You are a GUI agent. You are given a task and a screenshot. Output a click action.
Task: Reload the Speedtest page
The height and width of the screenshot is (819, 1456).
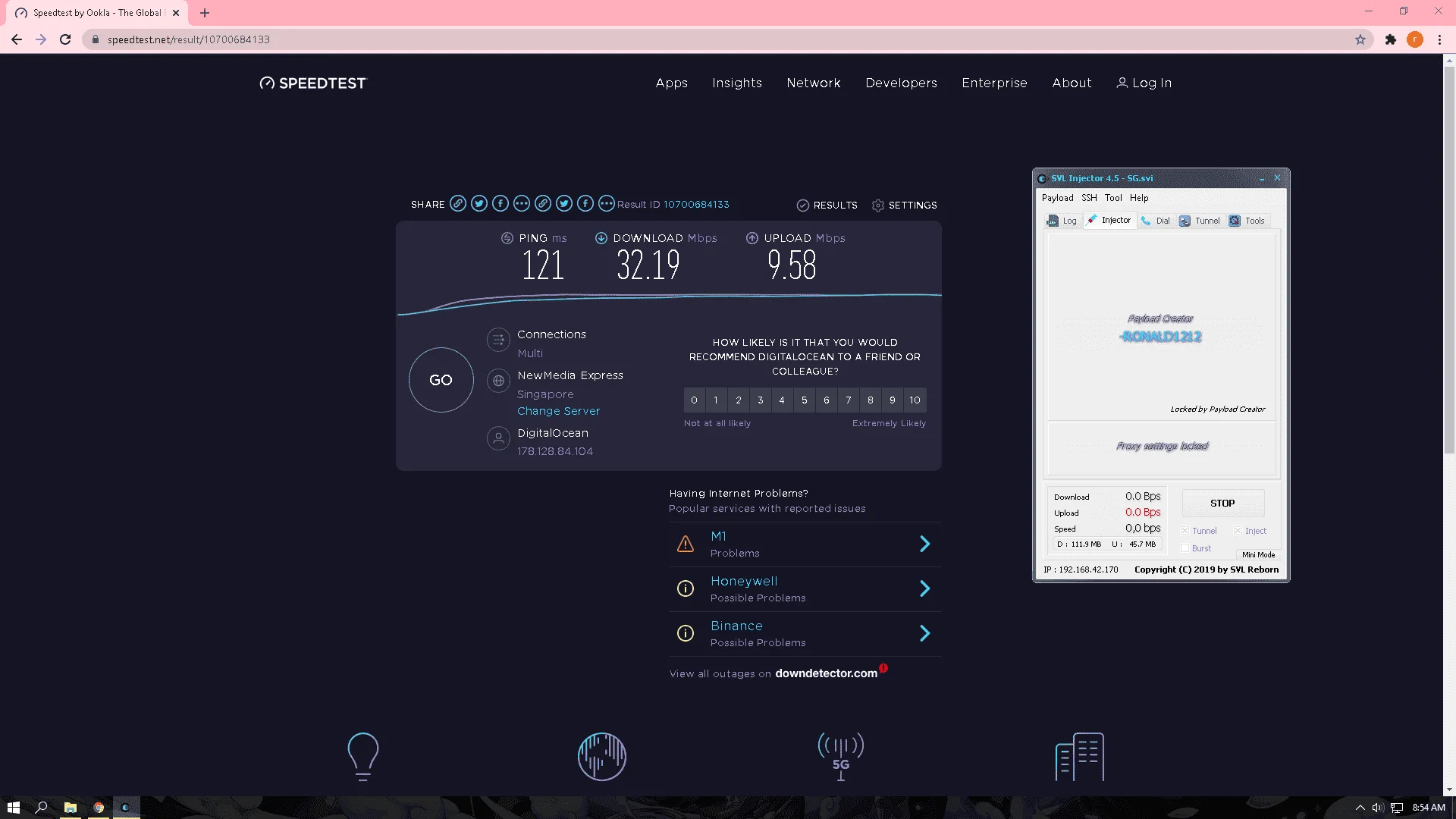65,39
